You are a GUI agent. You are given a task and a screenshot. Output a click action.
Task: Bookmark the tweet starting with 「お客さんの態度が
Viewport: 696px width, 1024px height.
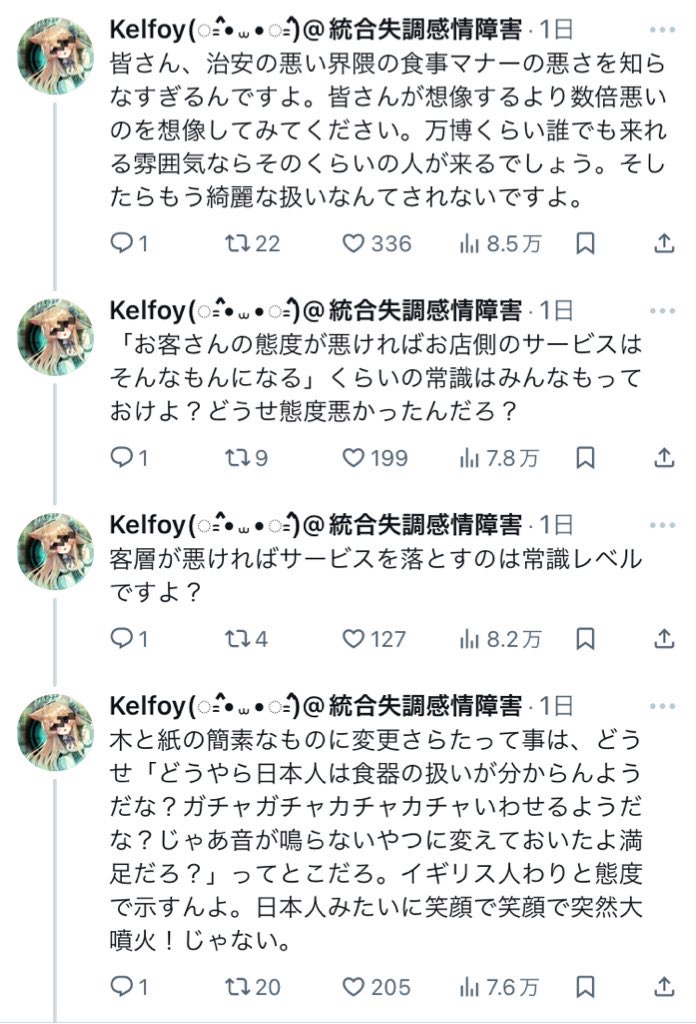tap(587, 457)
